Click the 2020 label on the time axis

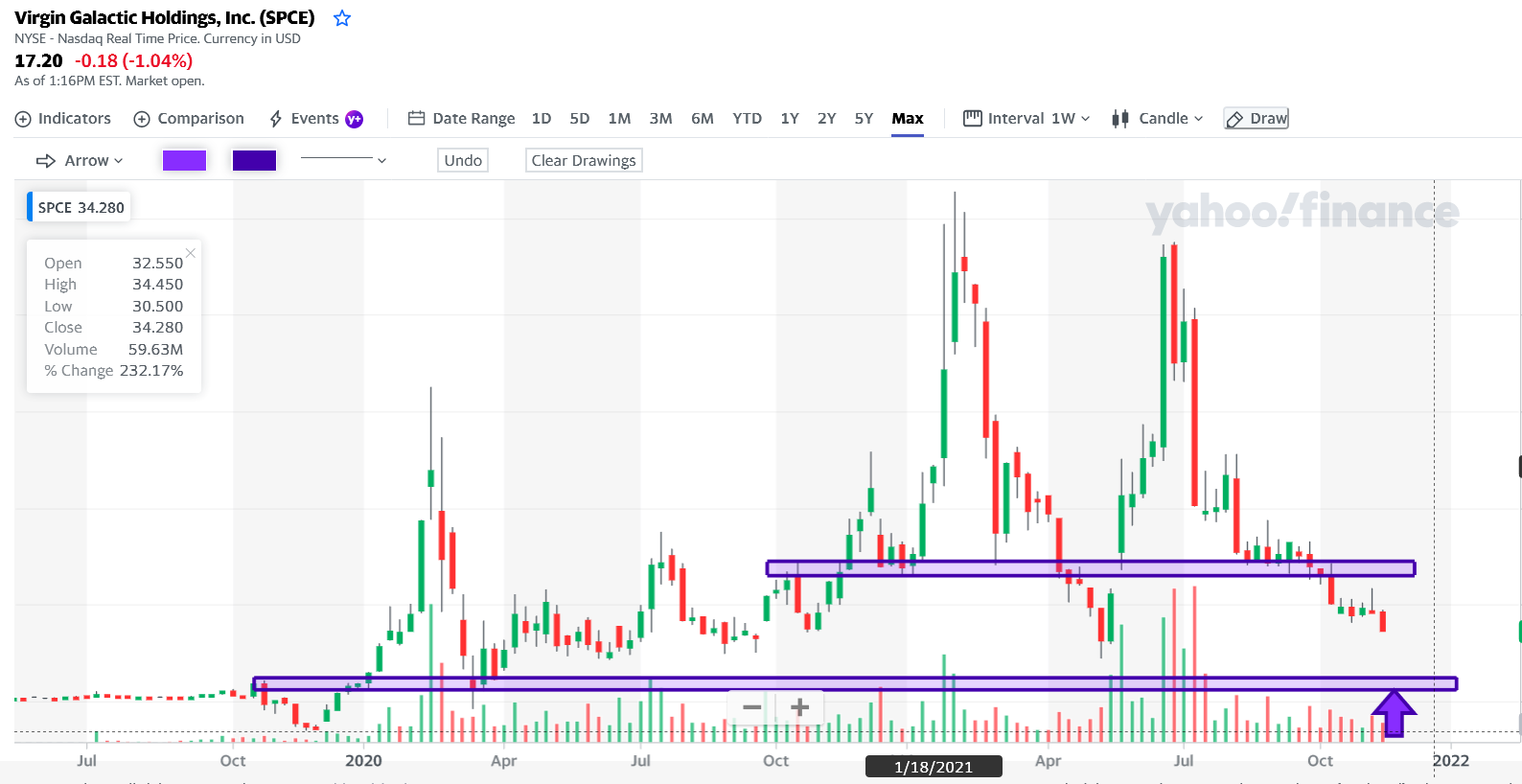pyautogui.click(x=363, y=761)
